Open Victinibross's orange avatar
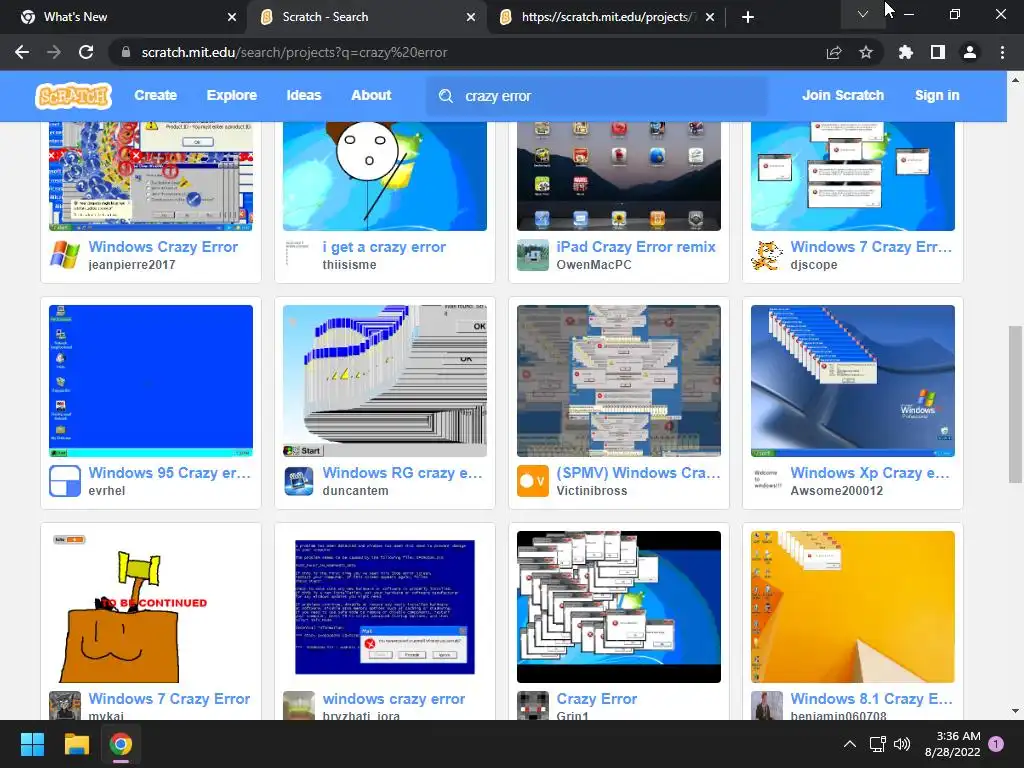 point(533,481)
